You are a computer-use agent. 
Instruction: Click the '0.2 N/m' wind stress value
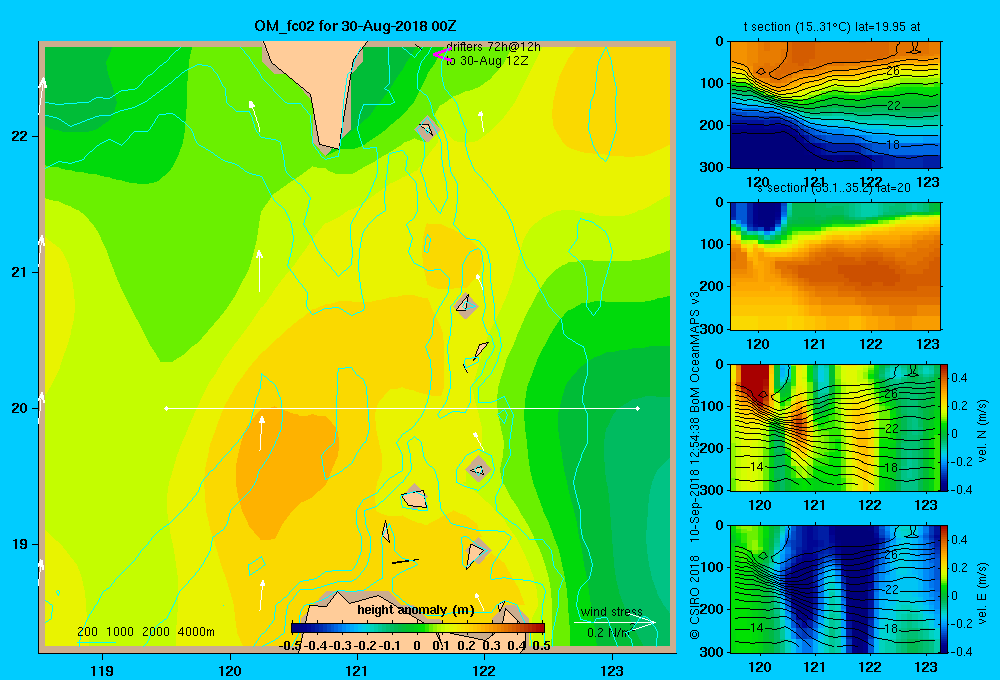(x=609, y=633)
